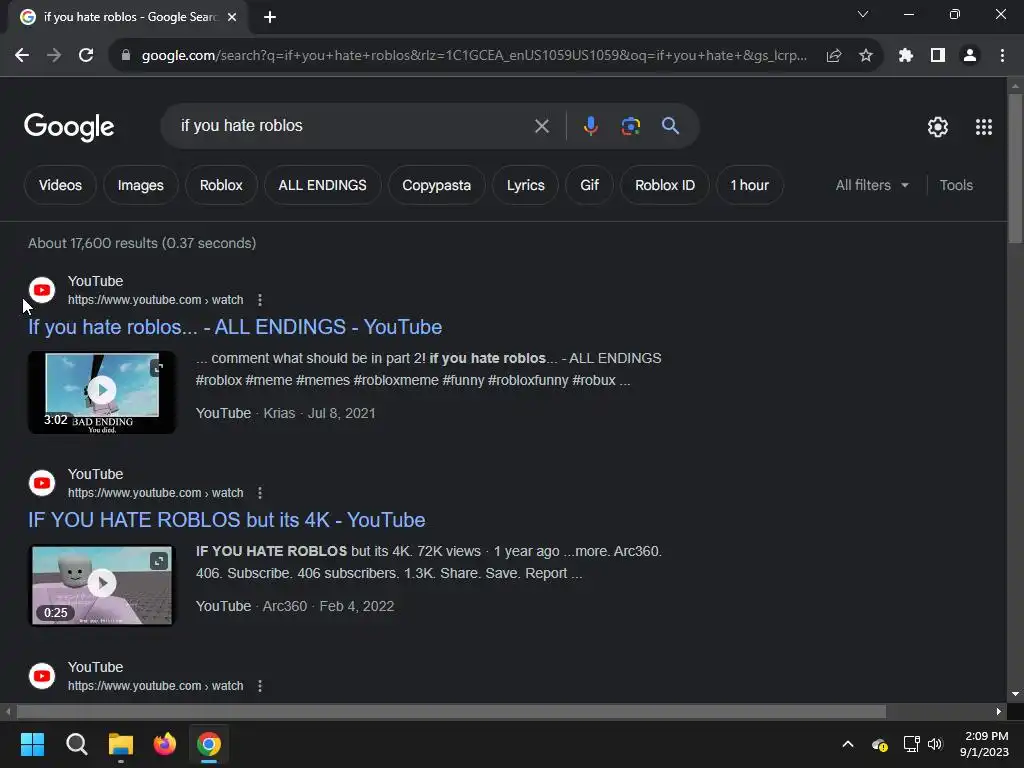The height and width of the screenshot is (768, 1024).
Task: Click first result's YouTube favicon
Action: click(42, 290)
